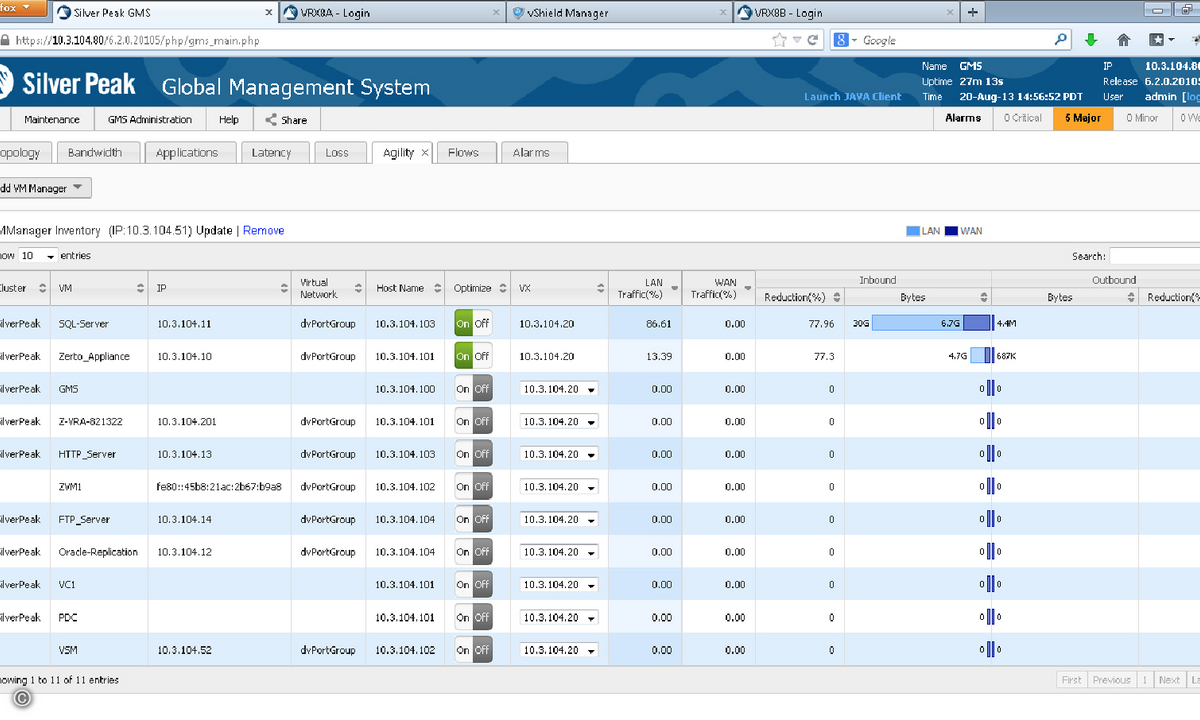
Task: Sort the IP column with its sort arrows
Action: coord(284,288)
